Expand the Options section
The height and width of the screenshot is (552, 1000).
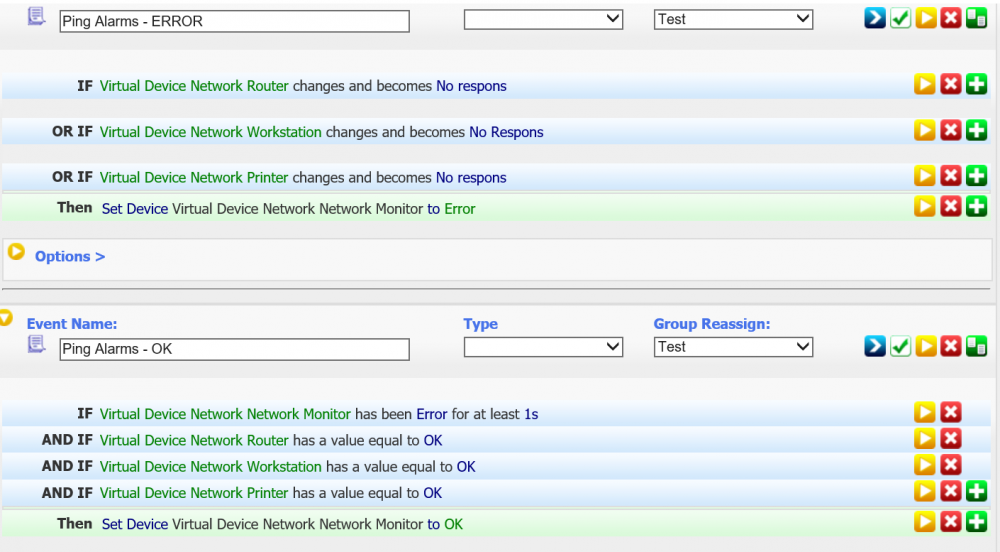click(69, 257)
